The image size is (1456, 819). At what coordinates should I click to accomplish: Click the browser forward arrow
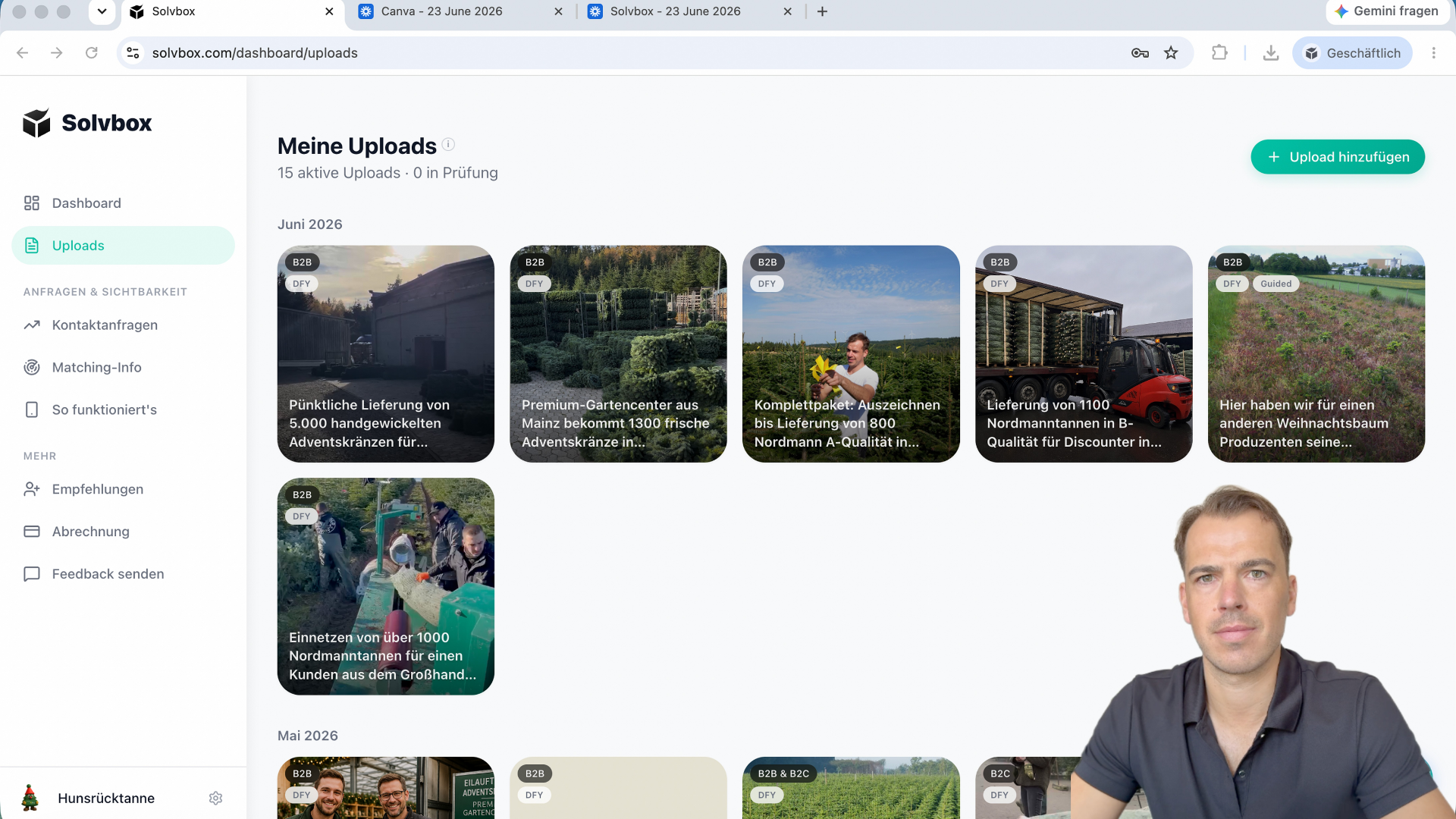click(x=57, y=53)
